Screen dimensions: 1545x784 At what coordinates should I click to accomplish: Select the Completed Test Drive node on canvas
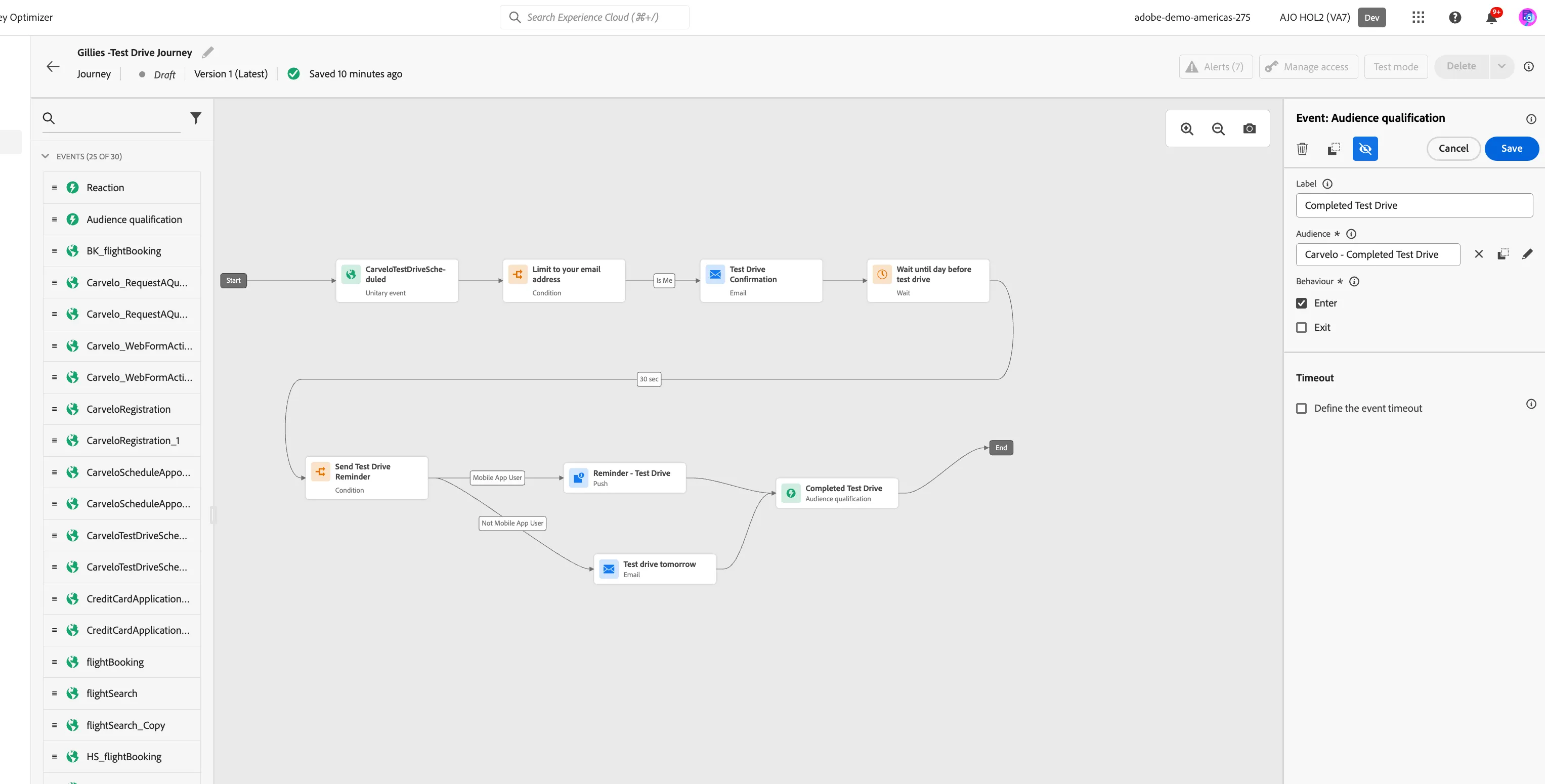click(x=837, y=493)
